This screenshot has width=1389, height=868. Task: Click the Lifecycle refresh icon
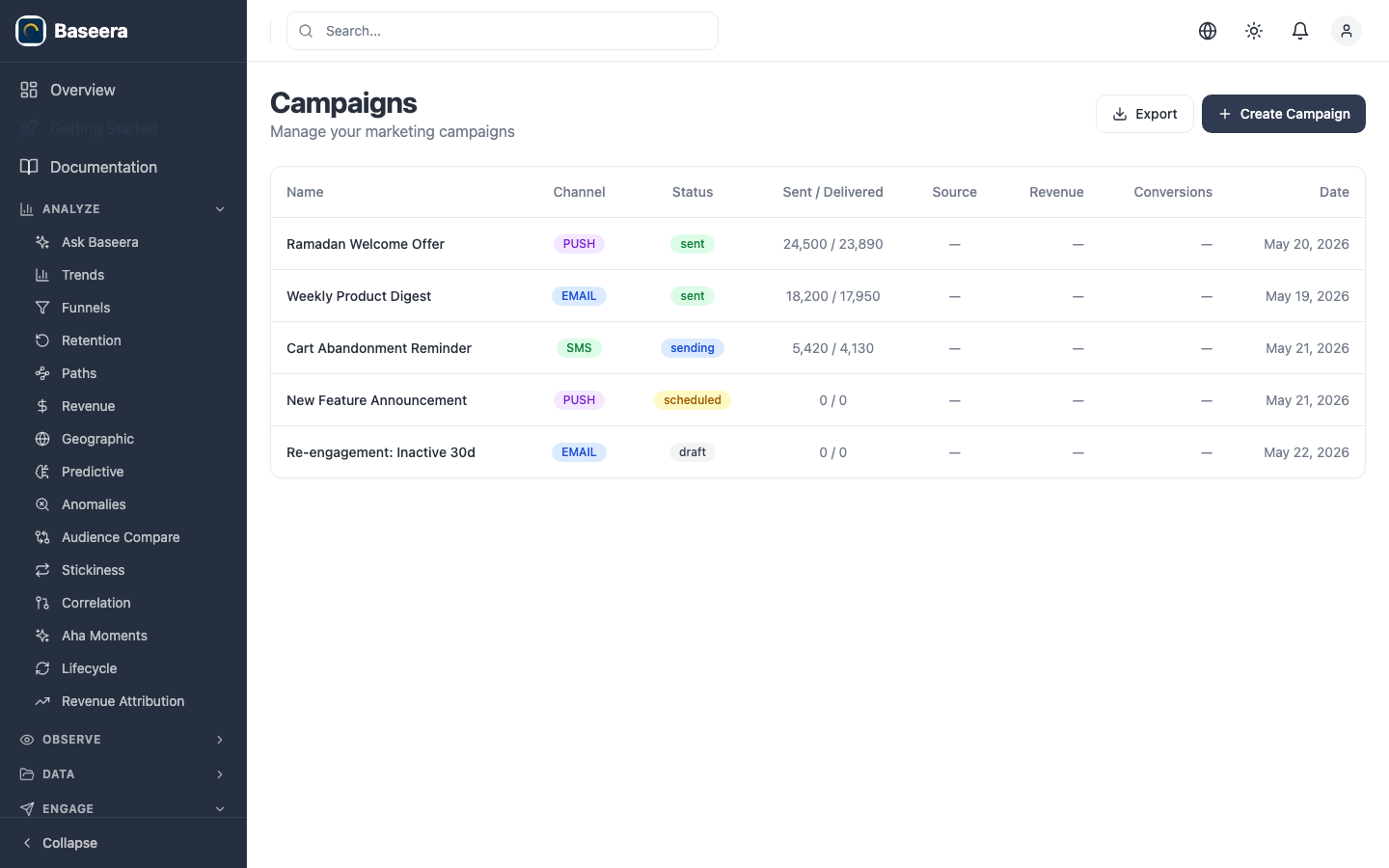42,668
